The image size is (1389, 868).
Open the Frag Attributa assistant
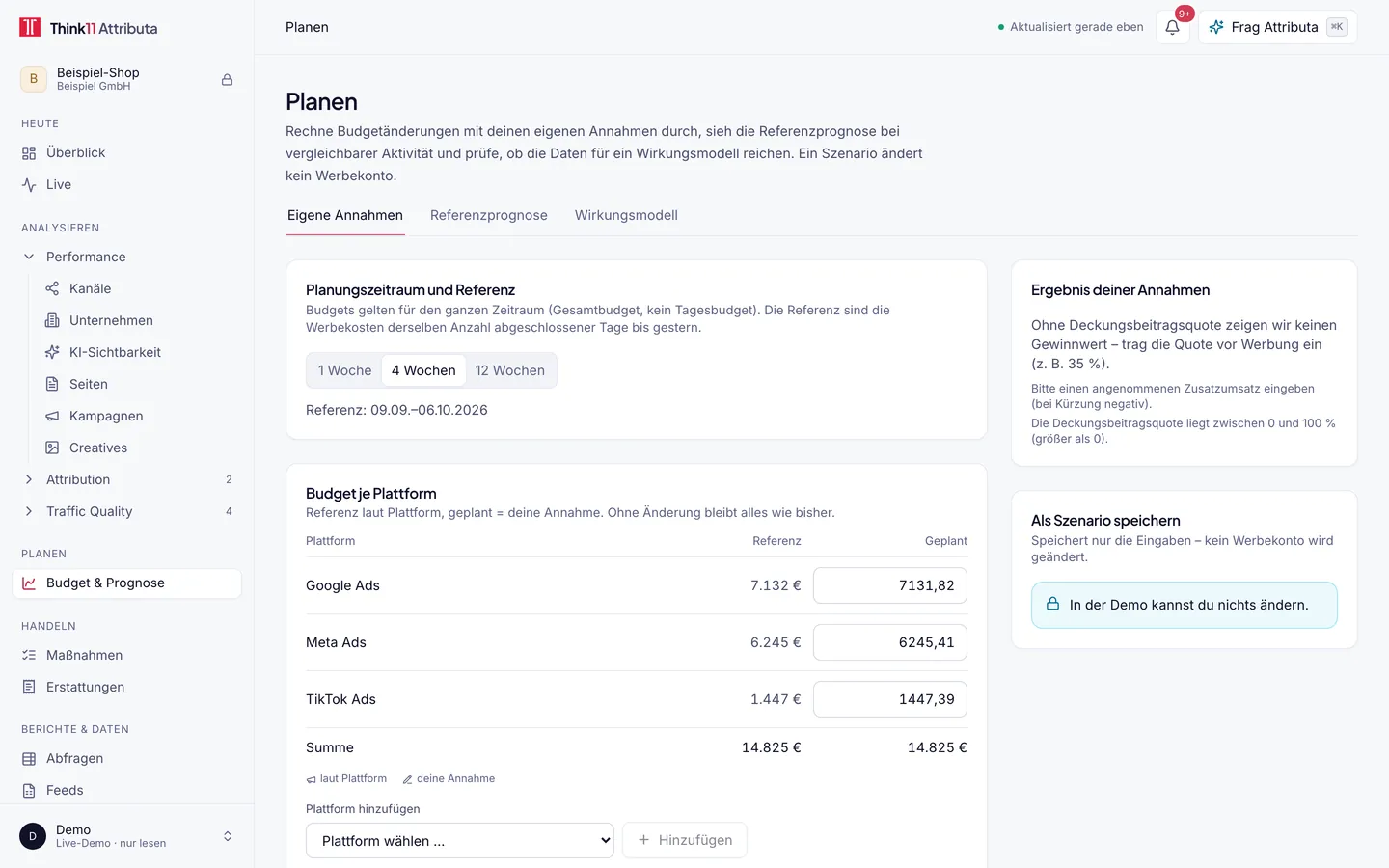click(x=1277, y=27)
